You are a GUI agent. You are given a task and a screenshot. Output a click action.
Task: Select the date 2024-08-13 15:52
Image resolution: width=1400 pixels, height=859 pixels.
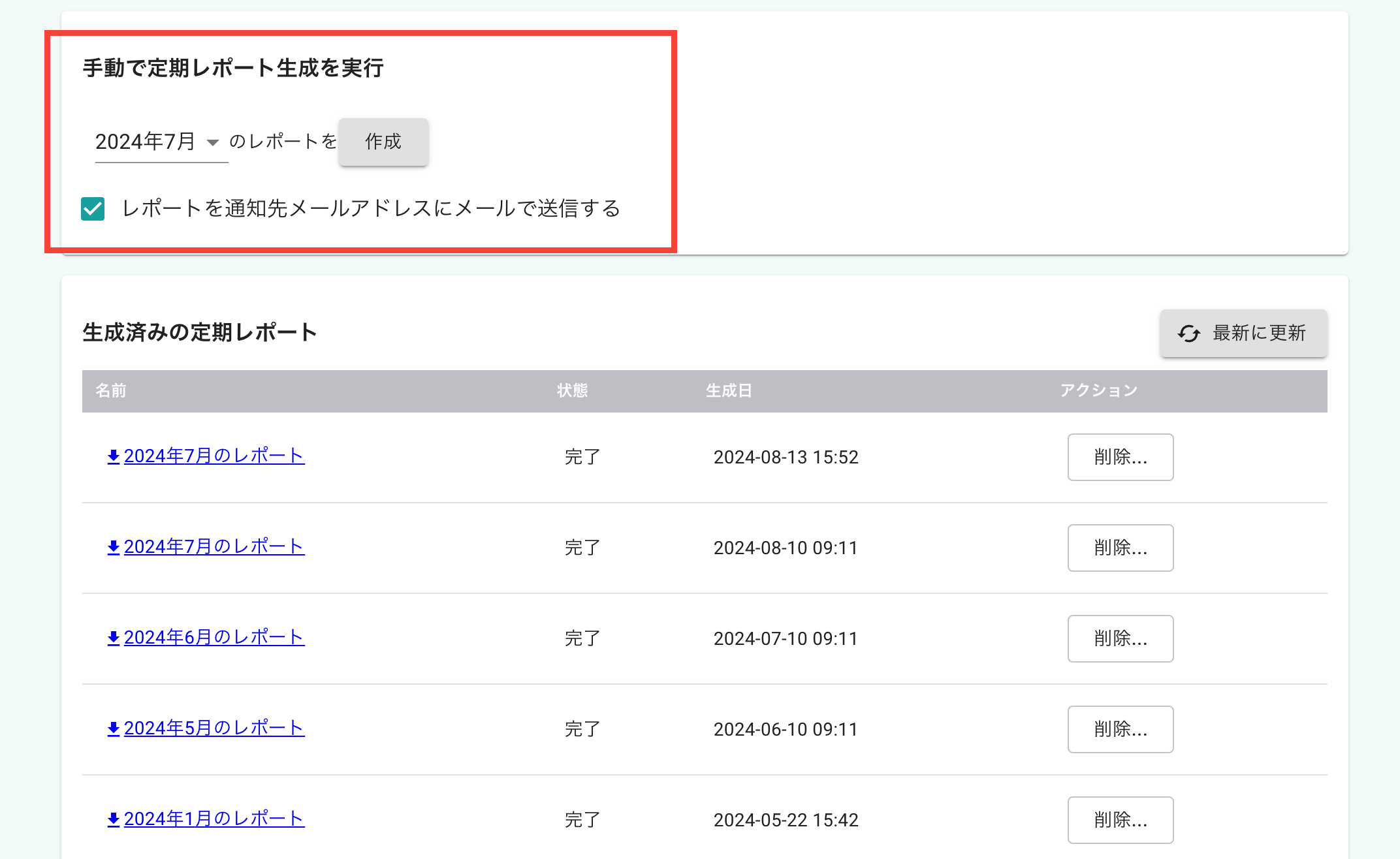coord(786,457)
